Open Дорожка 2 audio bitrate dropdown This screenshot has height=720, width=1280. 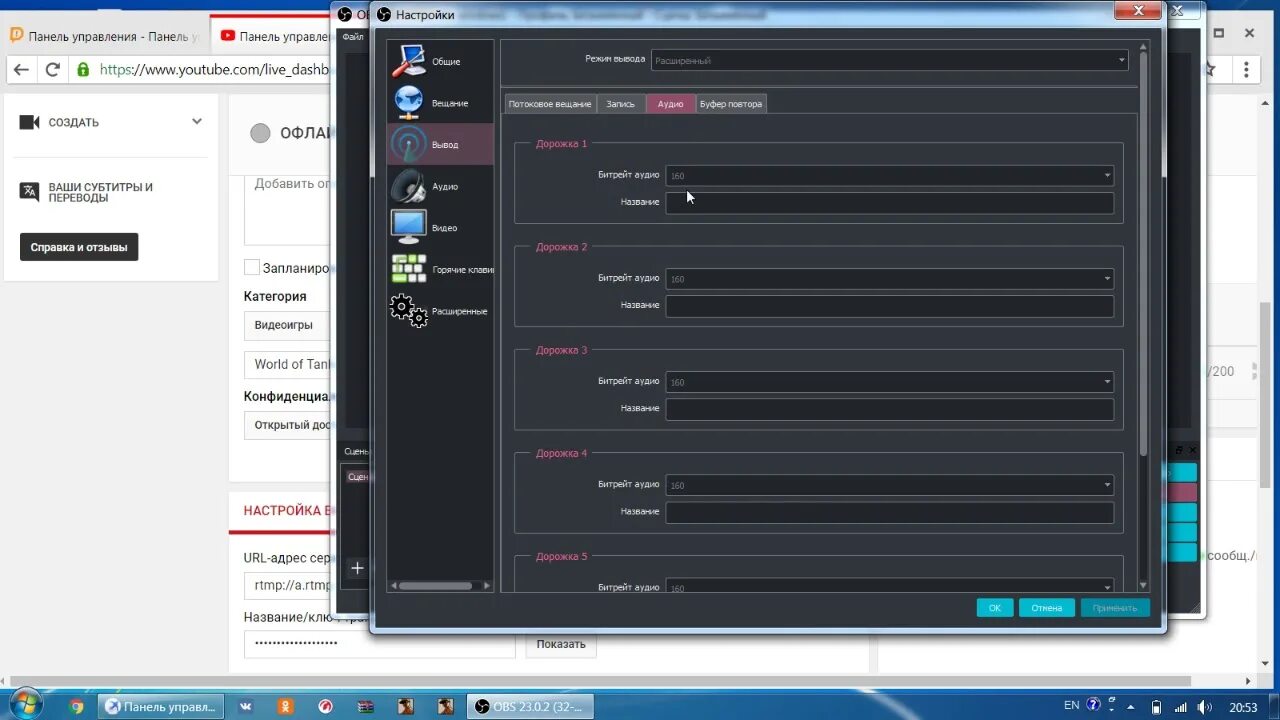point(889,278)
